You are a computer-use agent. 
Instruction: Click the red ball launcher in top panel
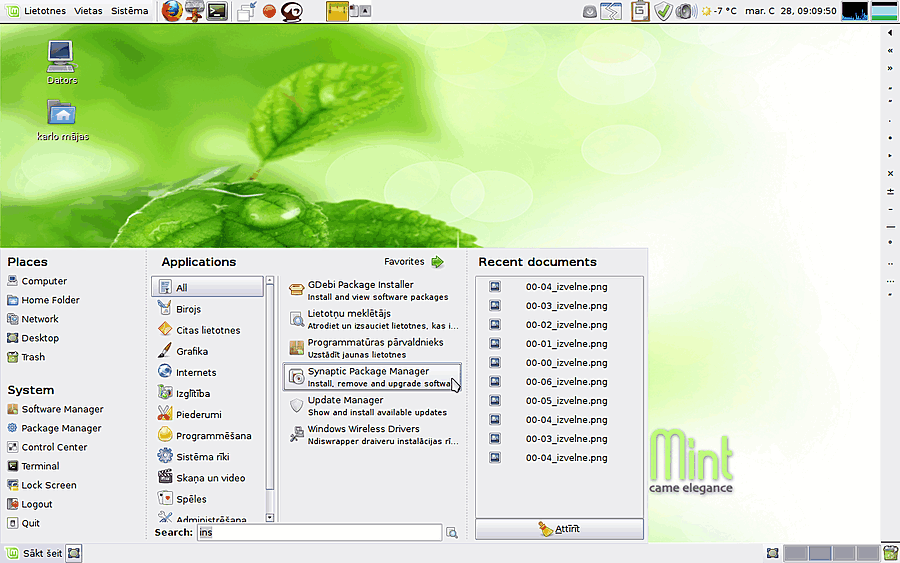click(269, 11)
